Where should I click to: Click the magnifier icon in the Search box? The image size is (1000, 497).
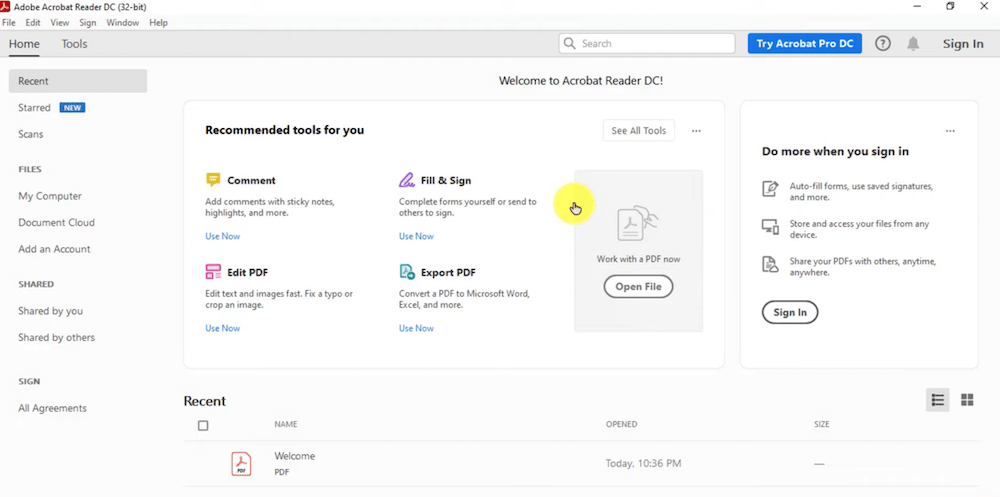570,43
